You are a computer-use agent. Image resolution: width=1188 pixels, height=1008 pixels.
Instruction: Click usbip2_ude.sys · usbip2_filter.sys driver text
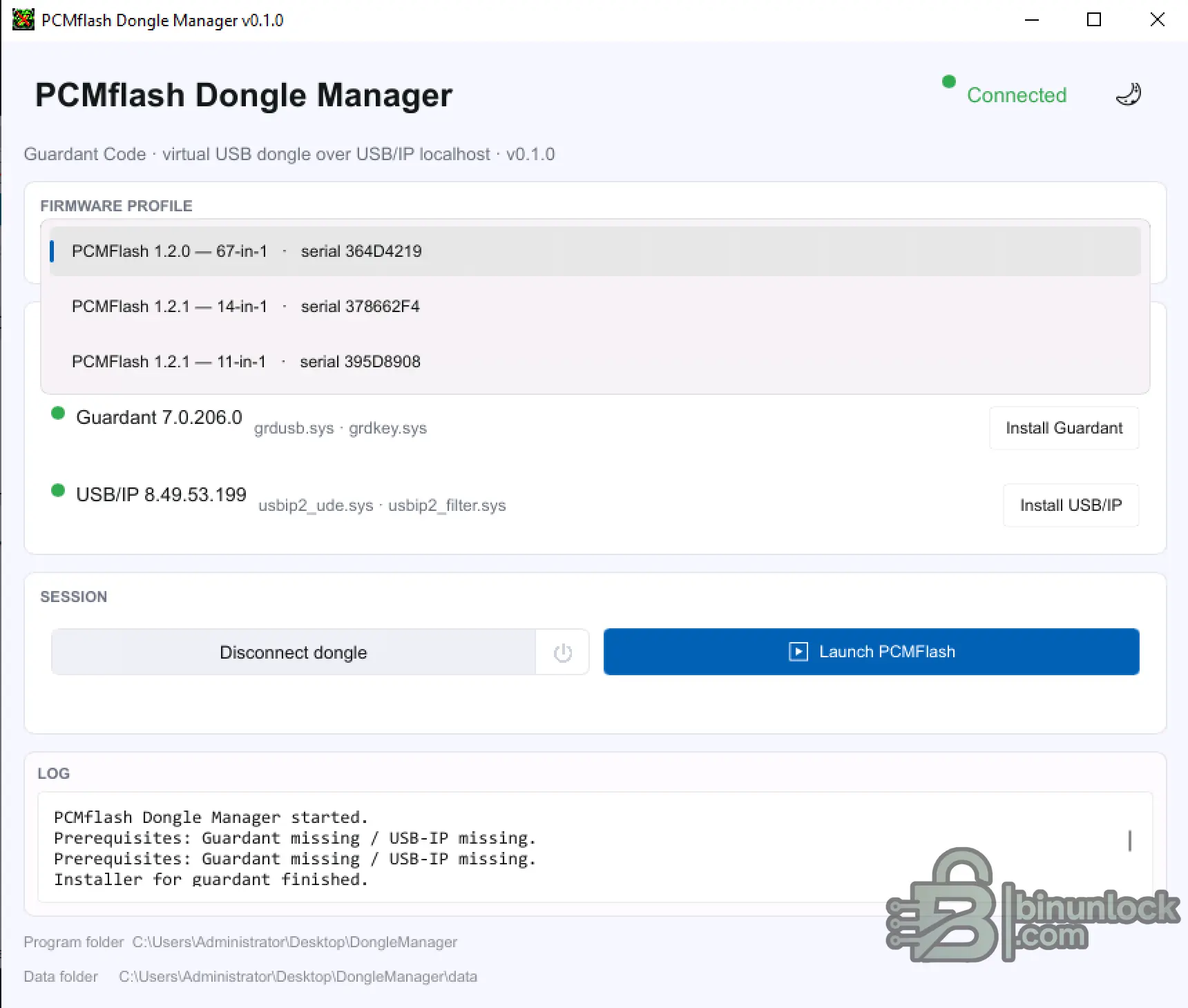click(382, 505)
